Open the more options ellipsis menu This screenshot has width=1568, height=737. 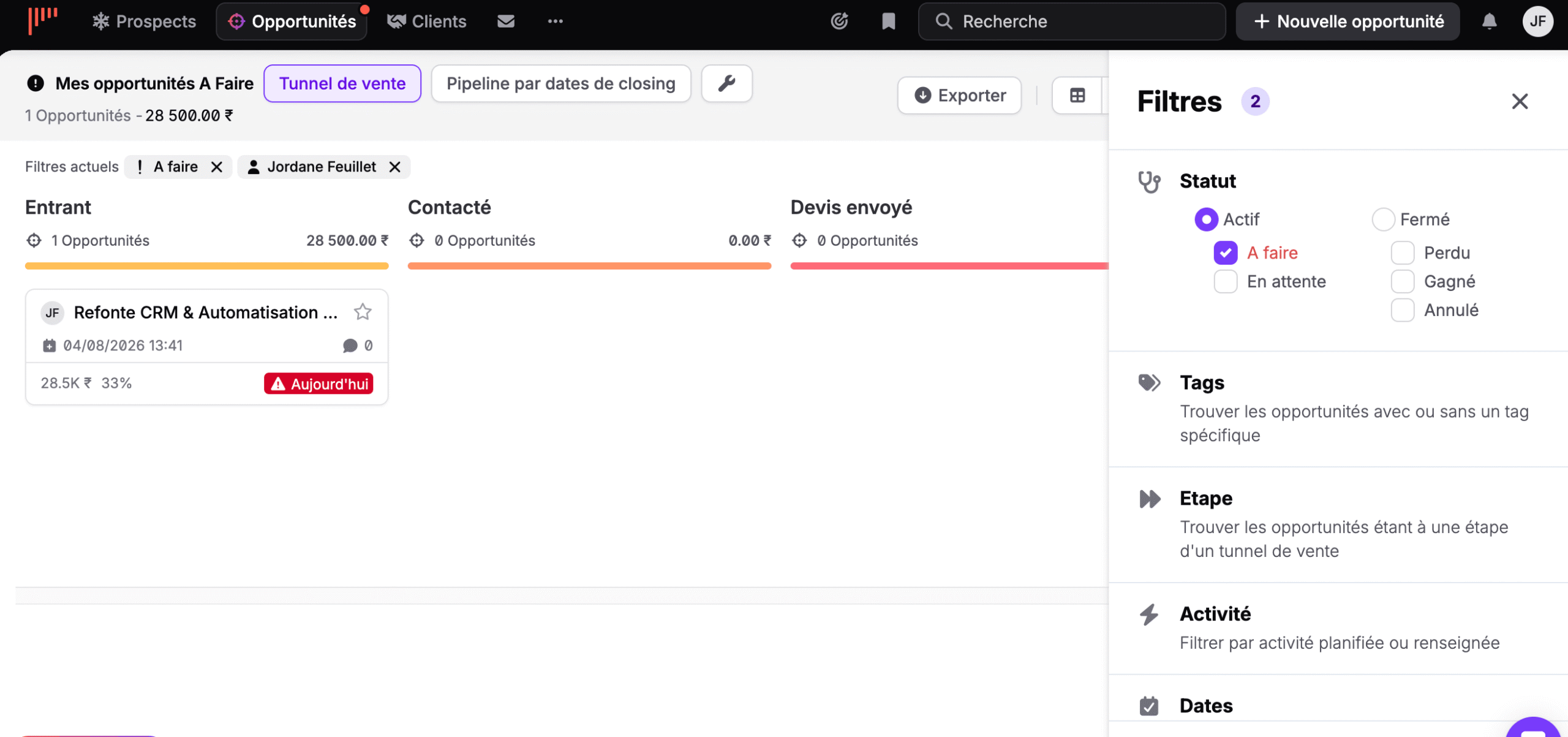[x=555, y=21]
